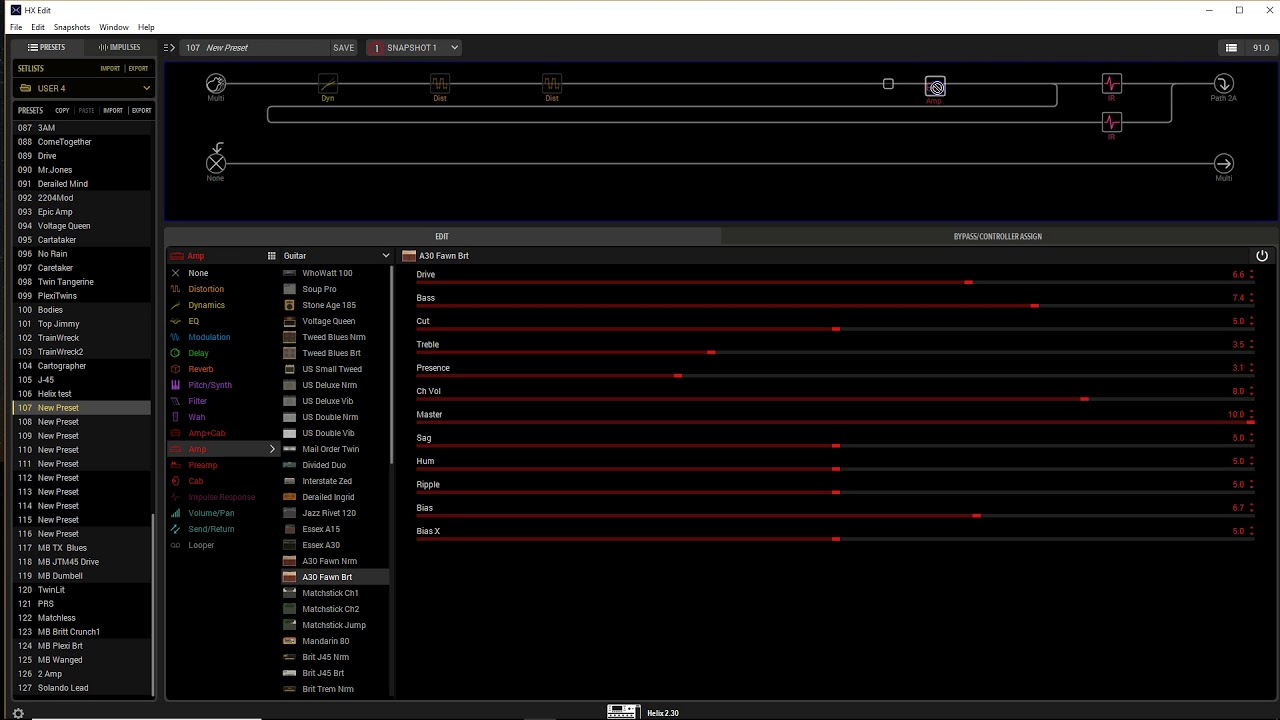Viewport: 1280px width, 720px height.
Task: Toggle the A30 Fawn Brt bypass power button
Action: pyautogui.click(x=1262, y=256)
